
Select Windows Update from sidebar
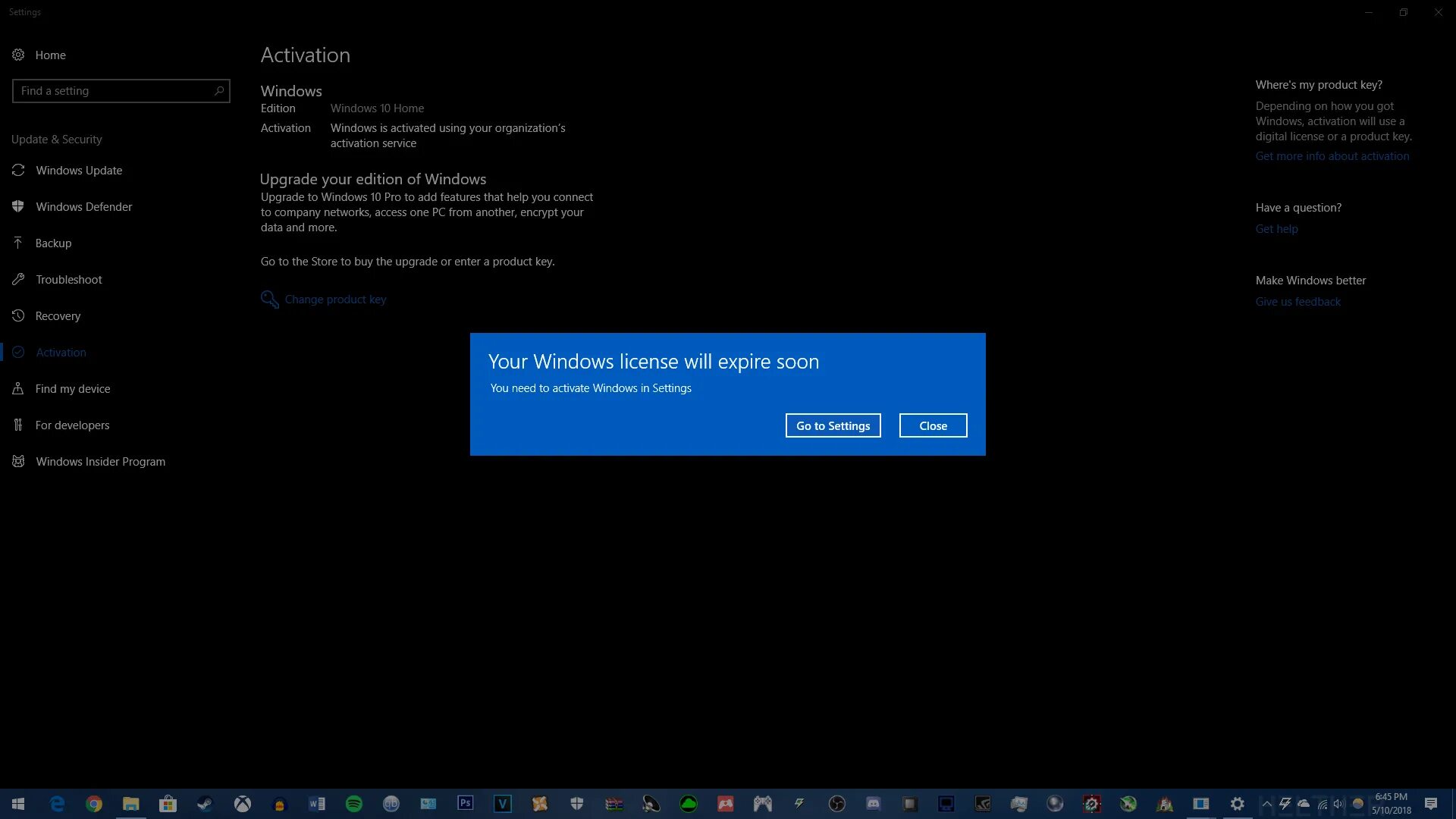(x=79, y=169)
